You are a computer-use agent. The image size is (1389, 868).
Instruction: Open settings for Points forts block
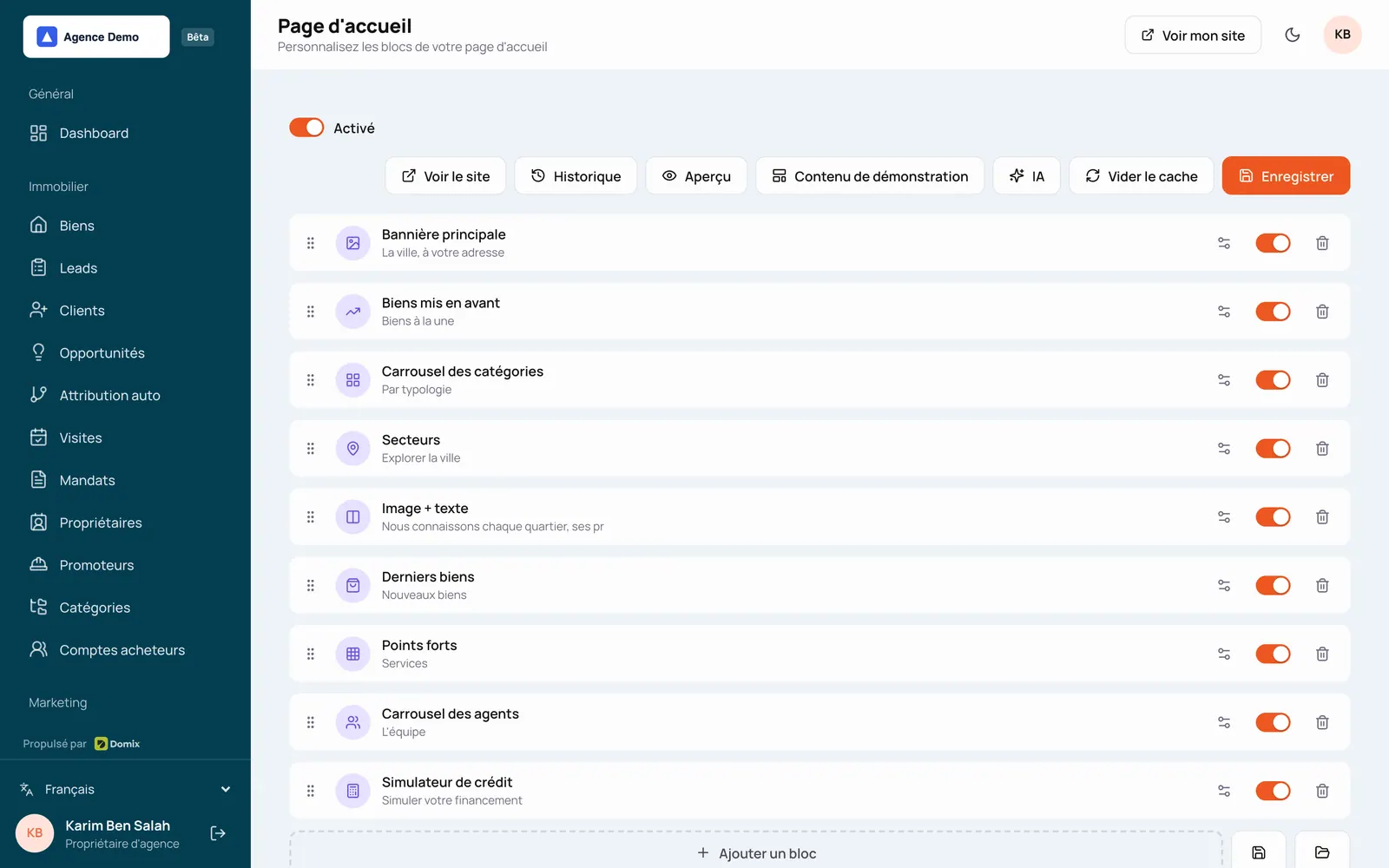(1224, 654)
